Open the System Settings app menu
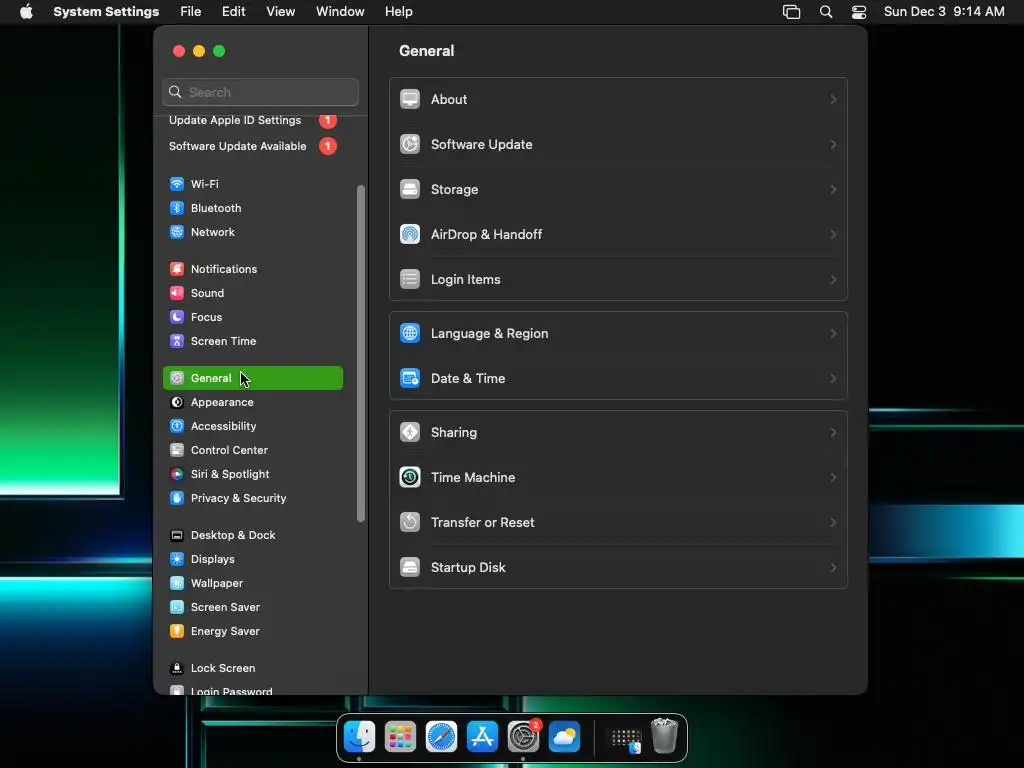This screenshot has height=768, width=1024. pyautogui.click(x=106, y=12)
